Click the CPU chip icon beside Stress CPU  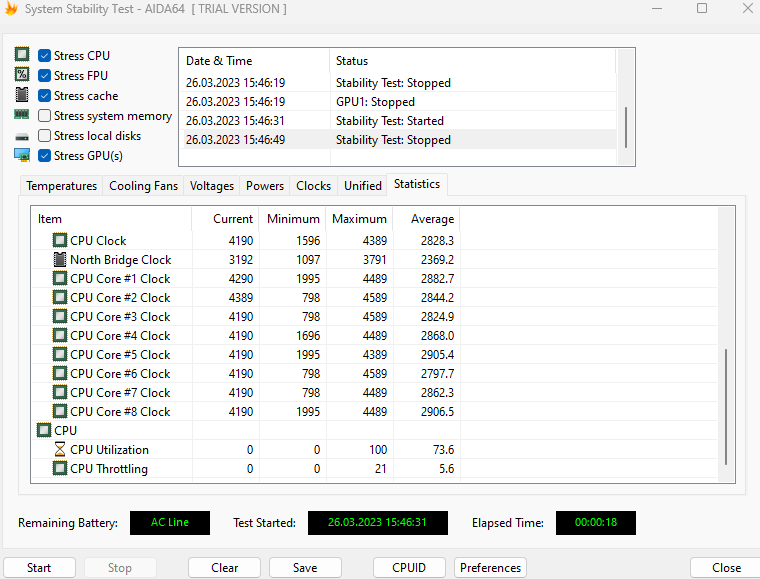[22, 54]
